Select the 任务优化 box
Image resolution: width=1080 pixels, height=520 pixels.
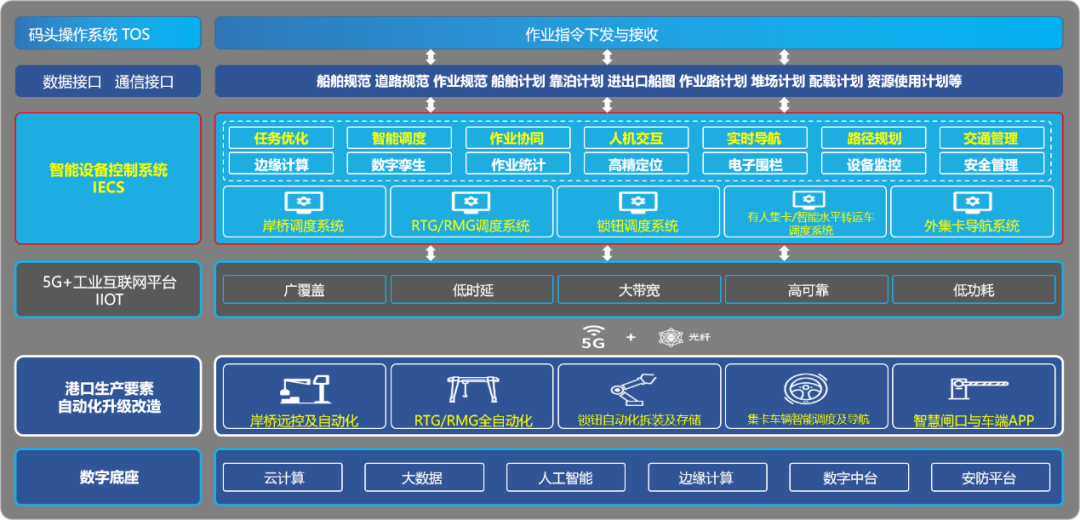coord(281,138)
